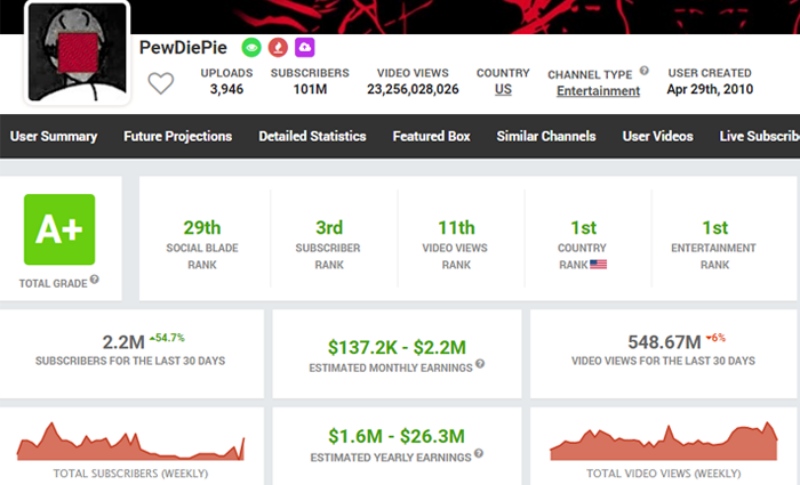View the Similar Channels tab
The height and width of the screenshot is (485, 800).
tap(546, 136)
